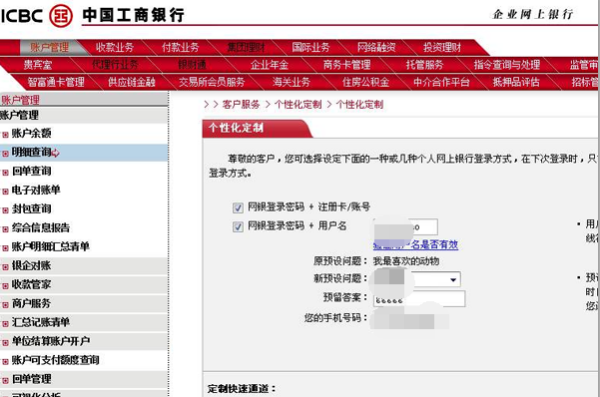Click the bullet icon beside 银企对账
The height and width of the screenshot is (397, 600).
tap(5, 267)
